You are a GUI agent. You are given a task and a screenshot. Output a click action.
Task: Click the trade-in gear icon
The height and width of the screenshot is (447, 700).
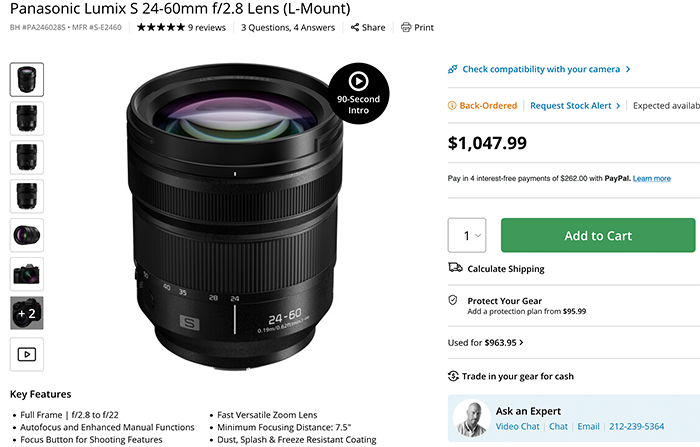pos(453,375)
